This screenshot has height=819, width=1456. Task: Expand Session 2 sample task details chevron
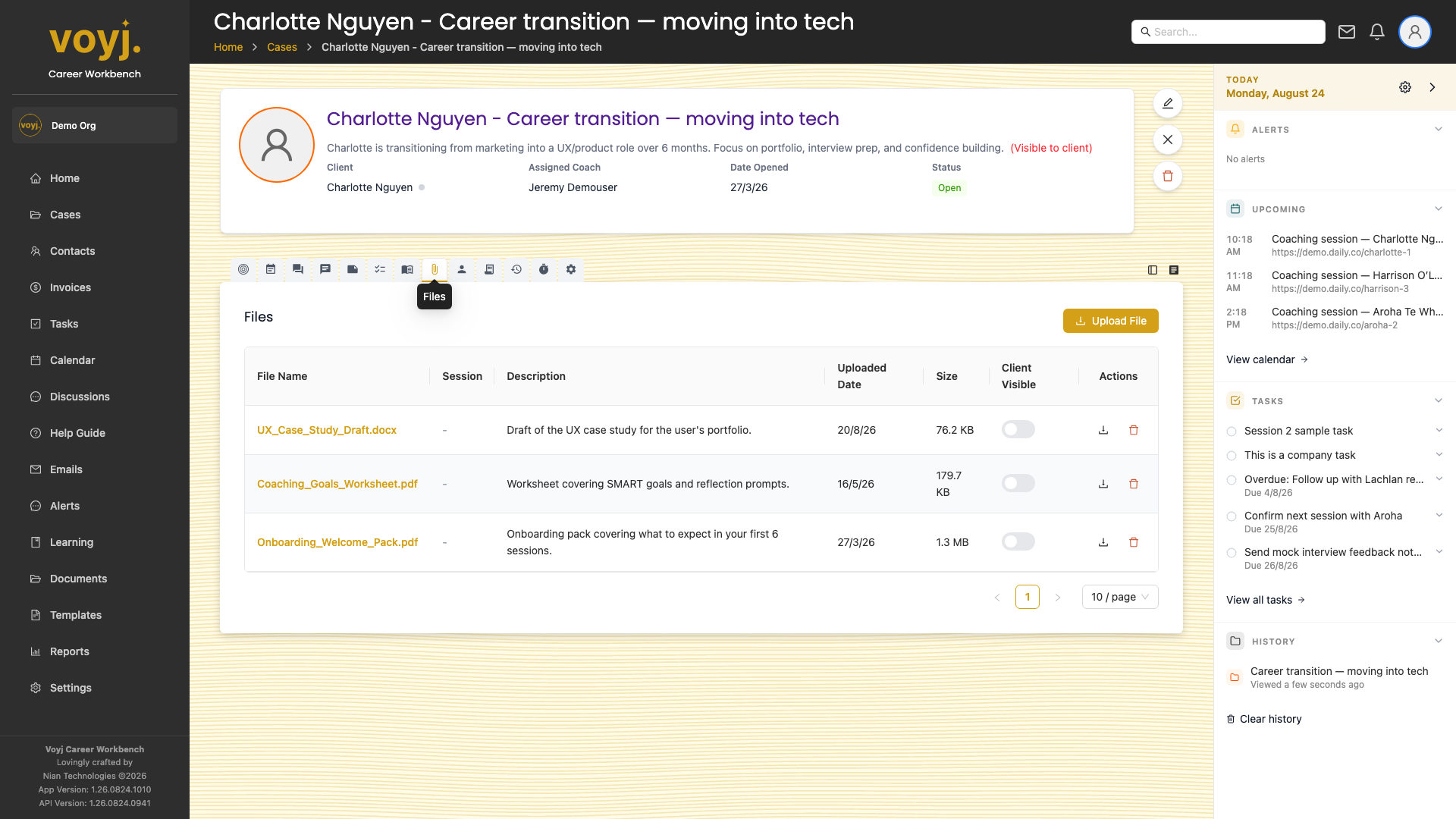click(1439, 431)
